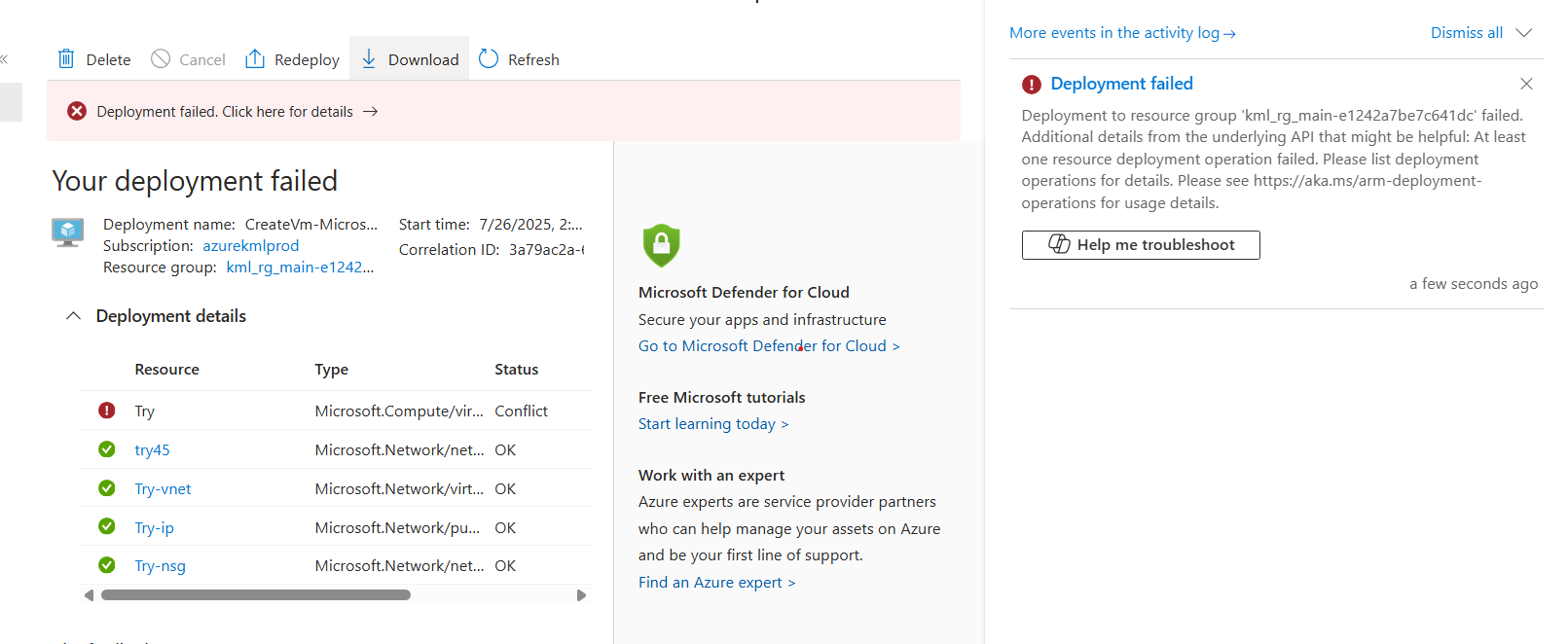Click the arrow icon after 'Click here for details'

[x=370, y=112]
